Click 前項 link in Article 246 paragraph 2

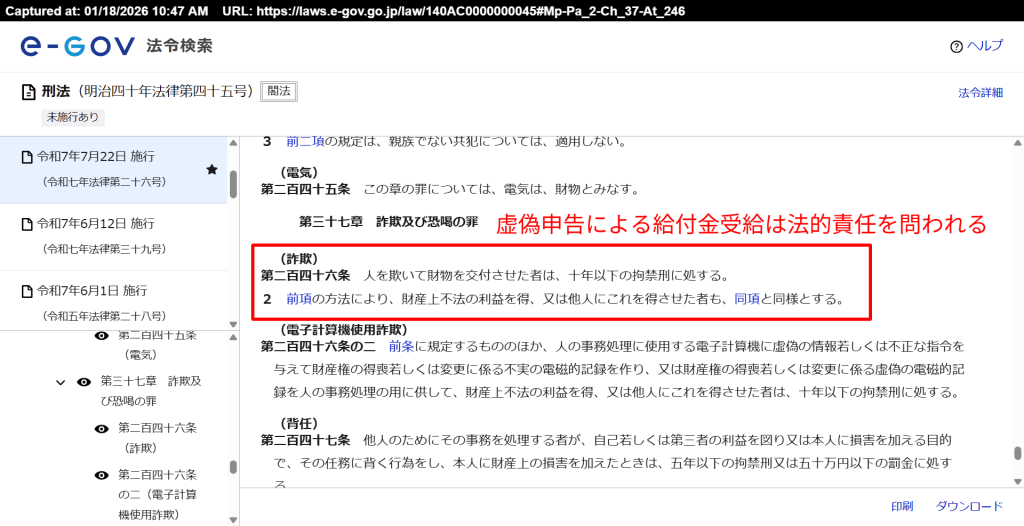coord(298,300)
